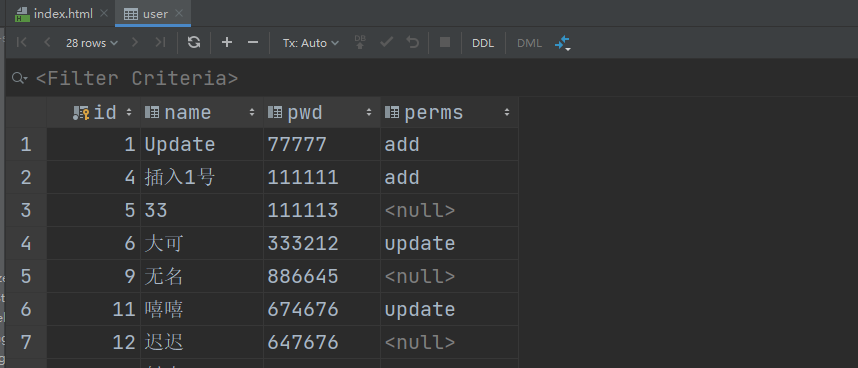Select row number 1 header
Screen dimensions: 858x368
point(26,144)
